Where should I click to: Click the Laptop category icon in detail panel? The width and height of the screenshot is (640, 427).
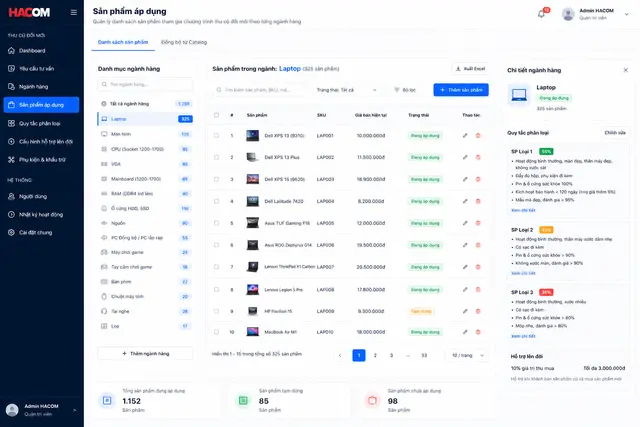[519, 95]
